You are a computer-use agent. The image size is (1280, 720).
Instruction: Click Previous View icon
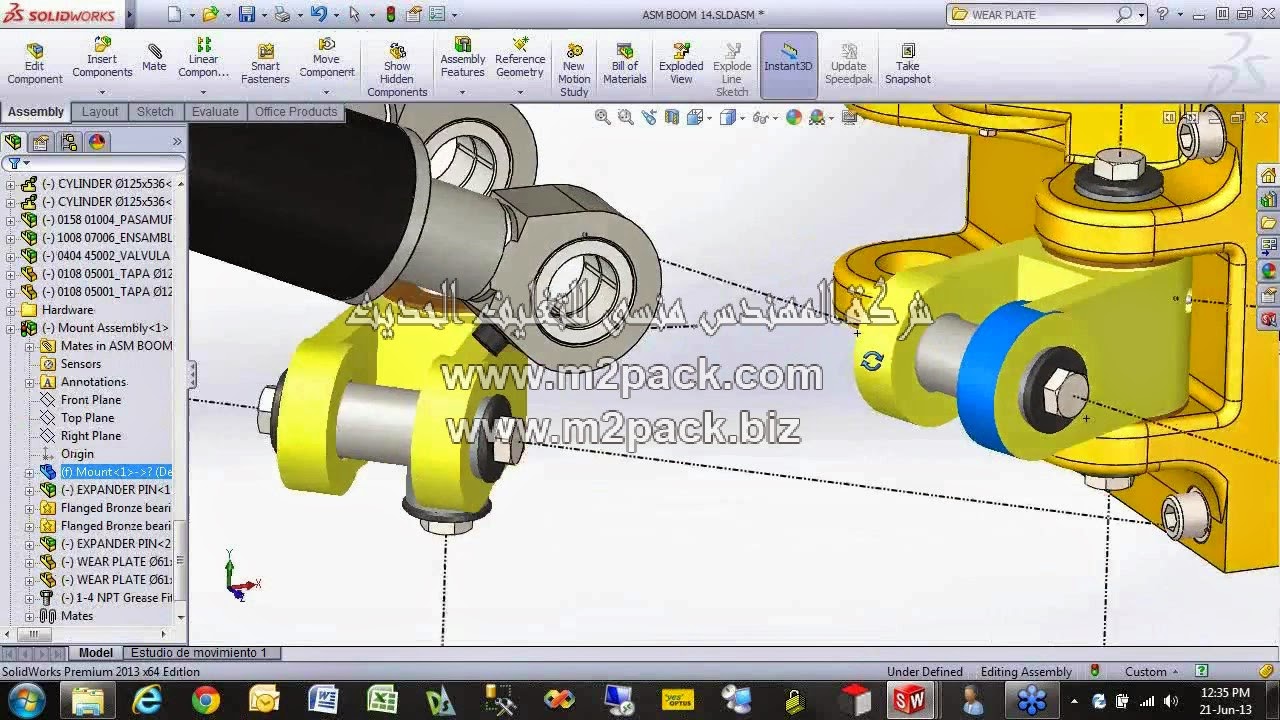649,117
